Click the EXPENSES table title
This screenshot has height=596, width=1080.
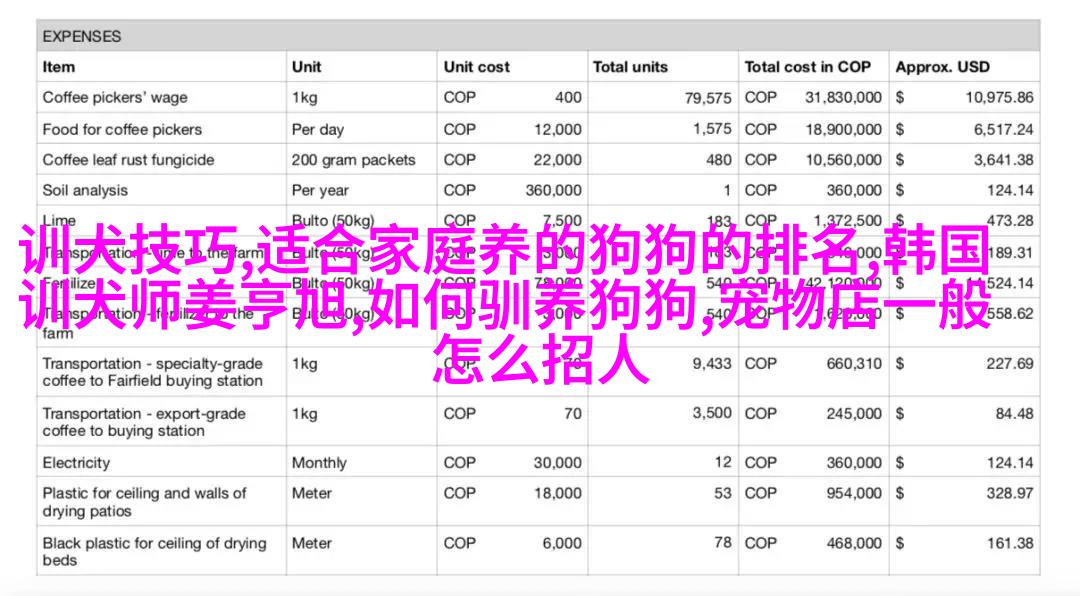point(81,37)
